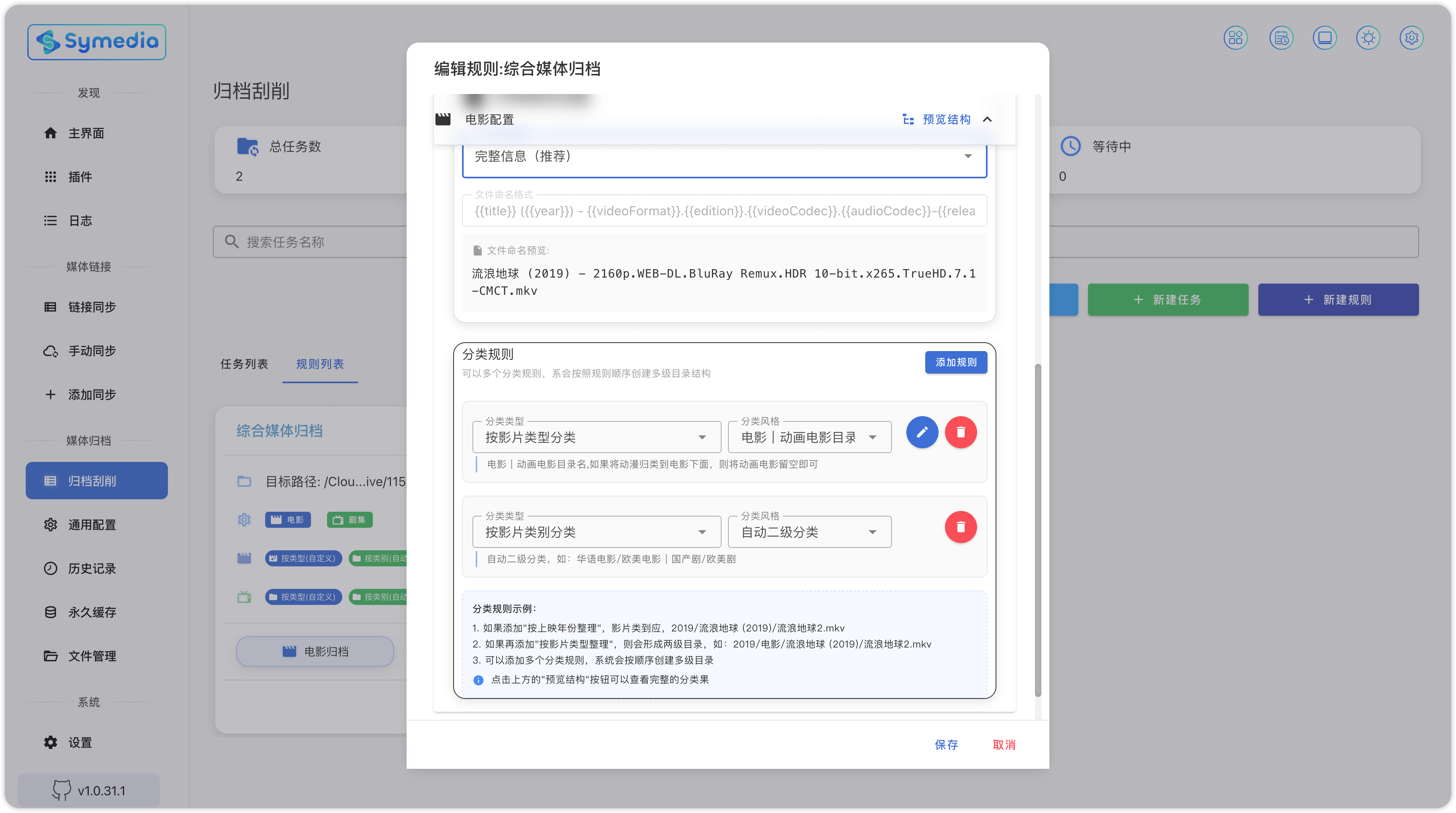Click the 电影 tag chip

[x=288, y=520]
